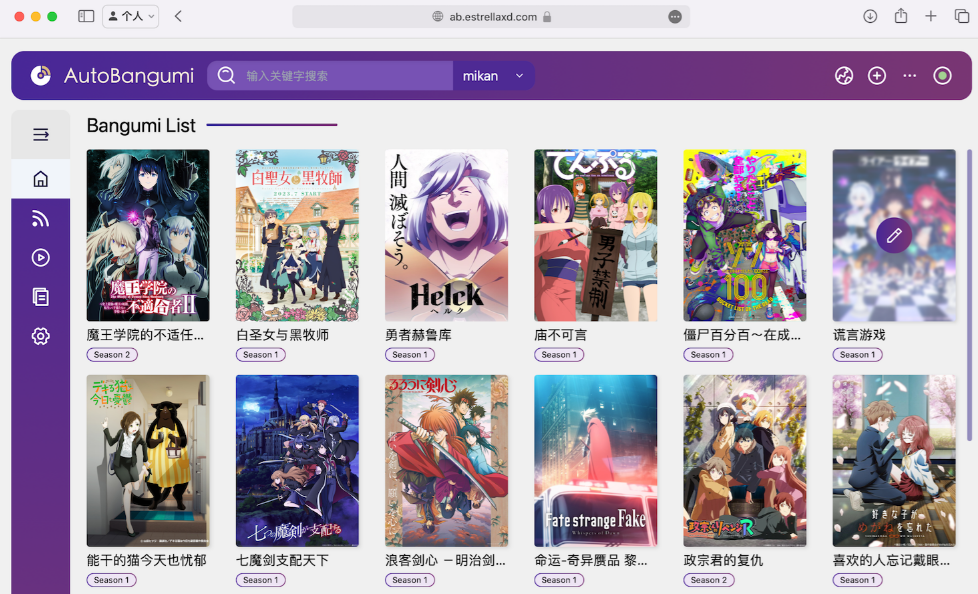
Task: Open 喜欢的人忘记戴眼 poster
Action: click(894, 460)
